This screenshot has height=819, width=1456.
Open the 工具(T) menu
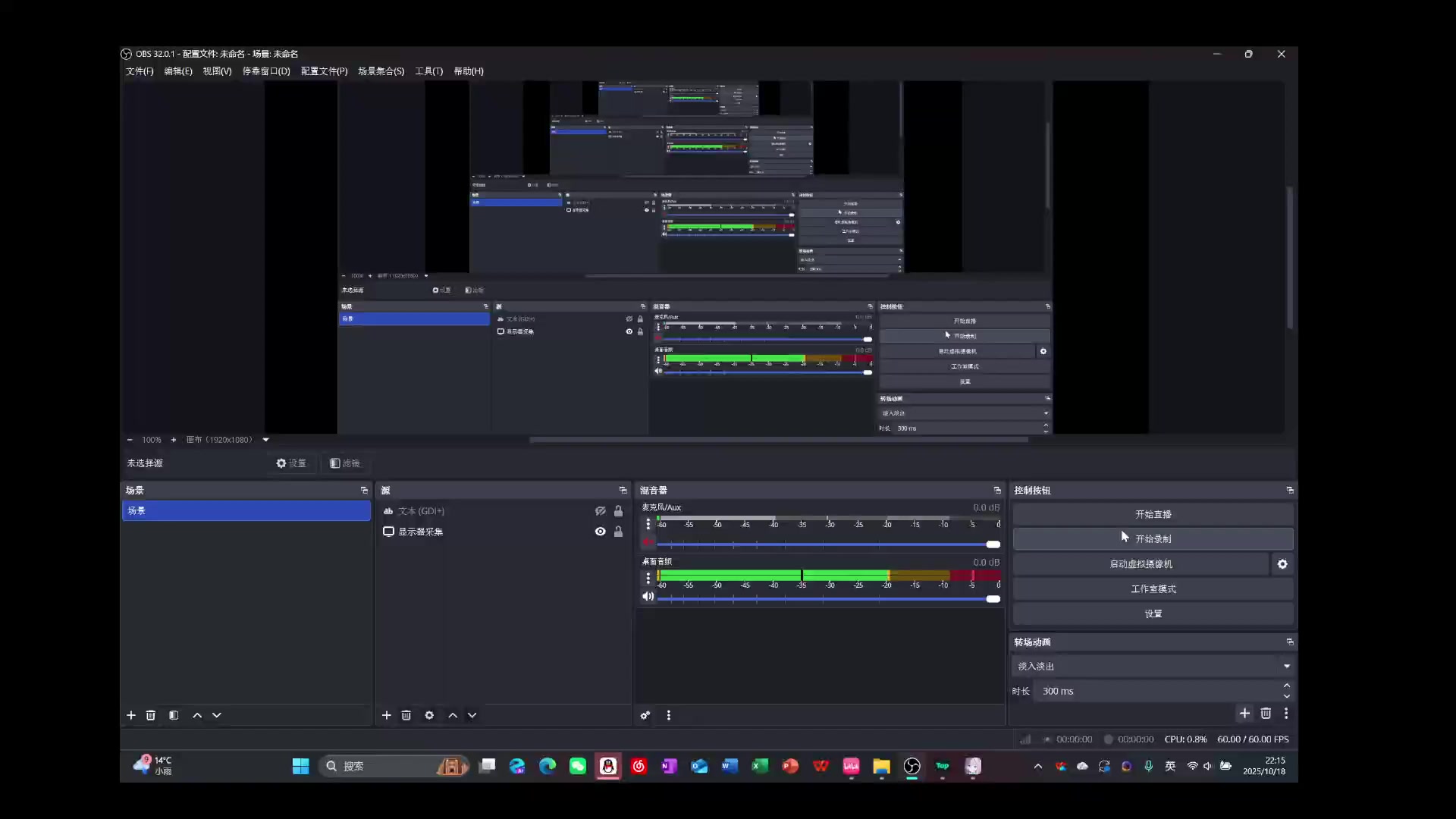tap(428, 71)
